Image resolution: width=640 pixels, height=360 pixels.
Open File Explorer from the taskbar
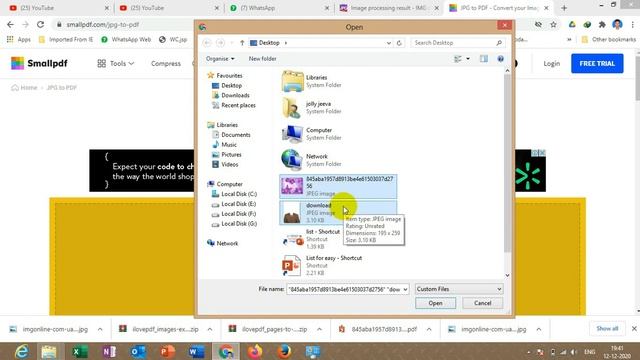49,351
